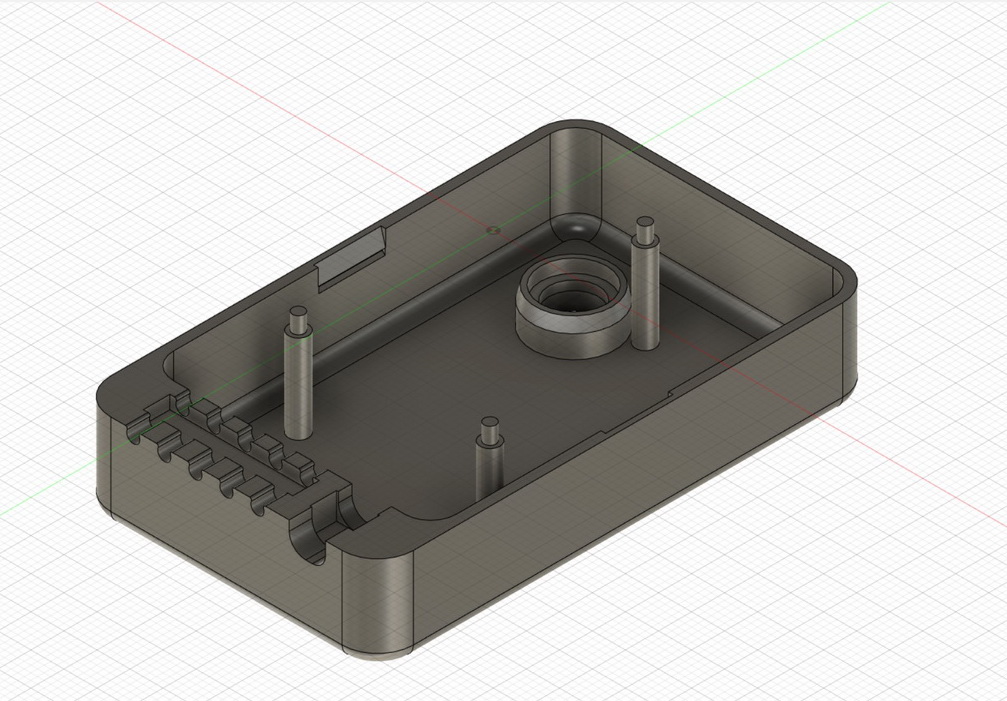Select the tall standoff post near the cable comb

(298, 374)
